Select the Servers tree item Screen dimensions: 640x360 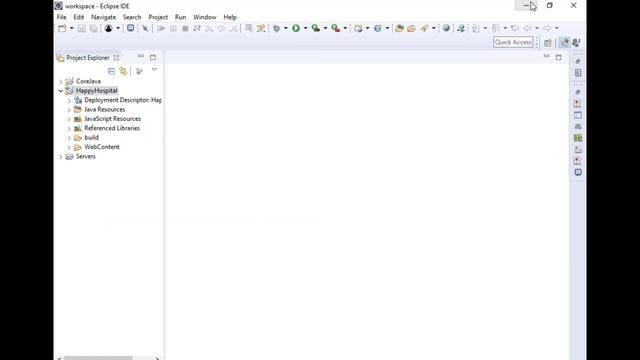click(x=85, y=156)
